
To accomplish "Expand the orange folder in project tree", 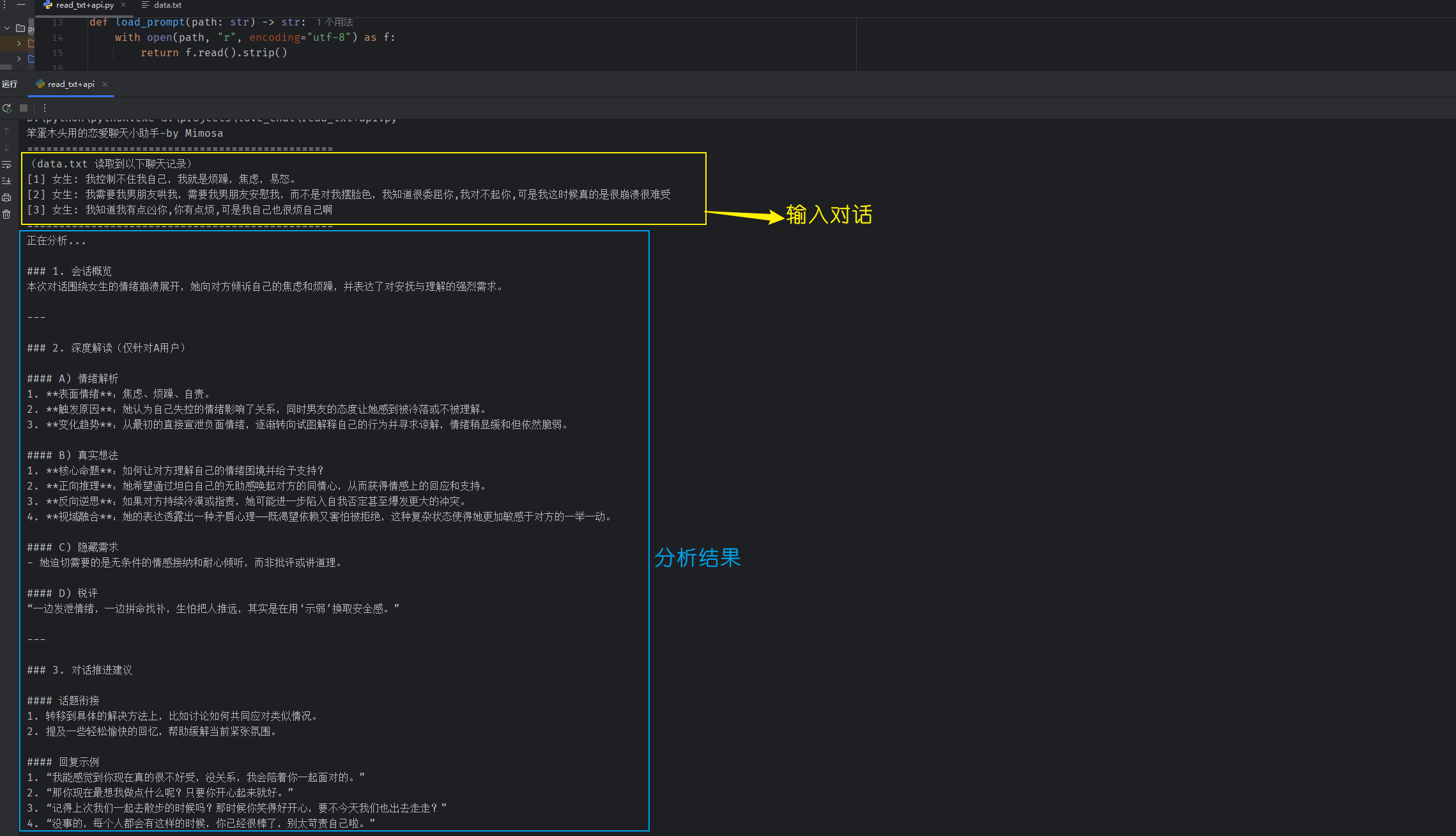I will (19, 43).
